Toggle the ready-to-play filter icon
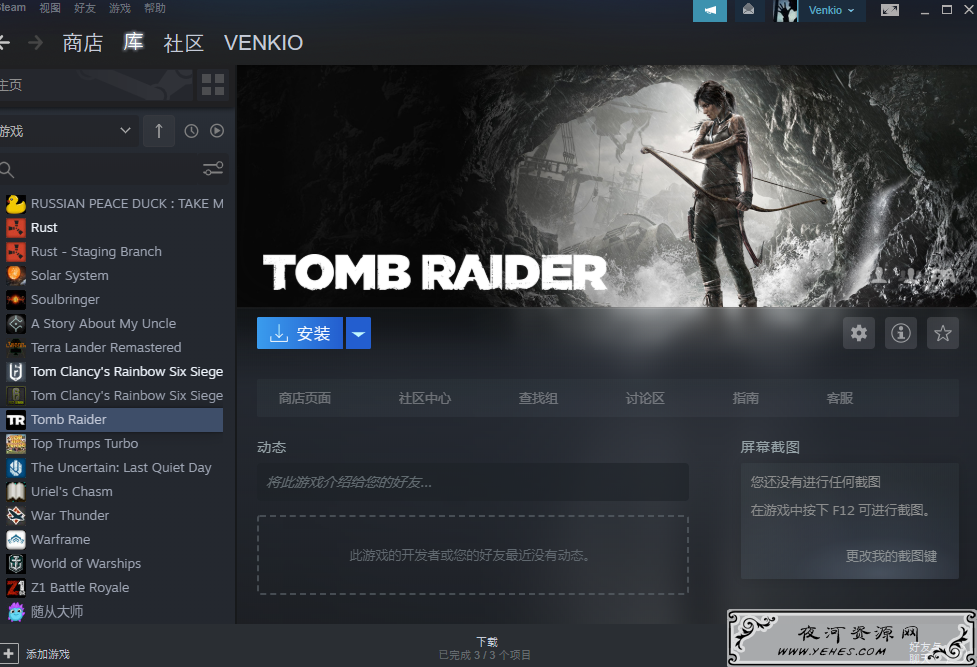Viewport: 977px width, 667px height. pyautogui.click(x=217, y=131)
